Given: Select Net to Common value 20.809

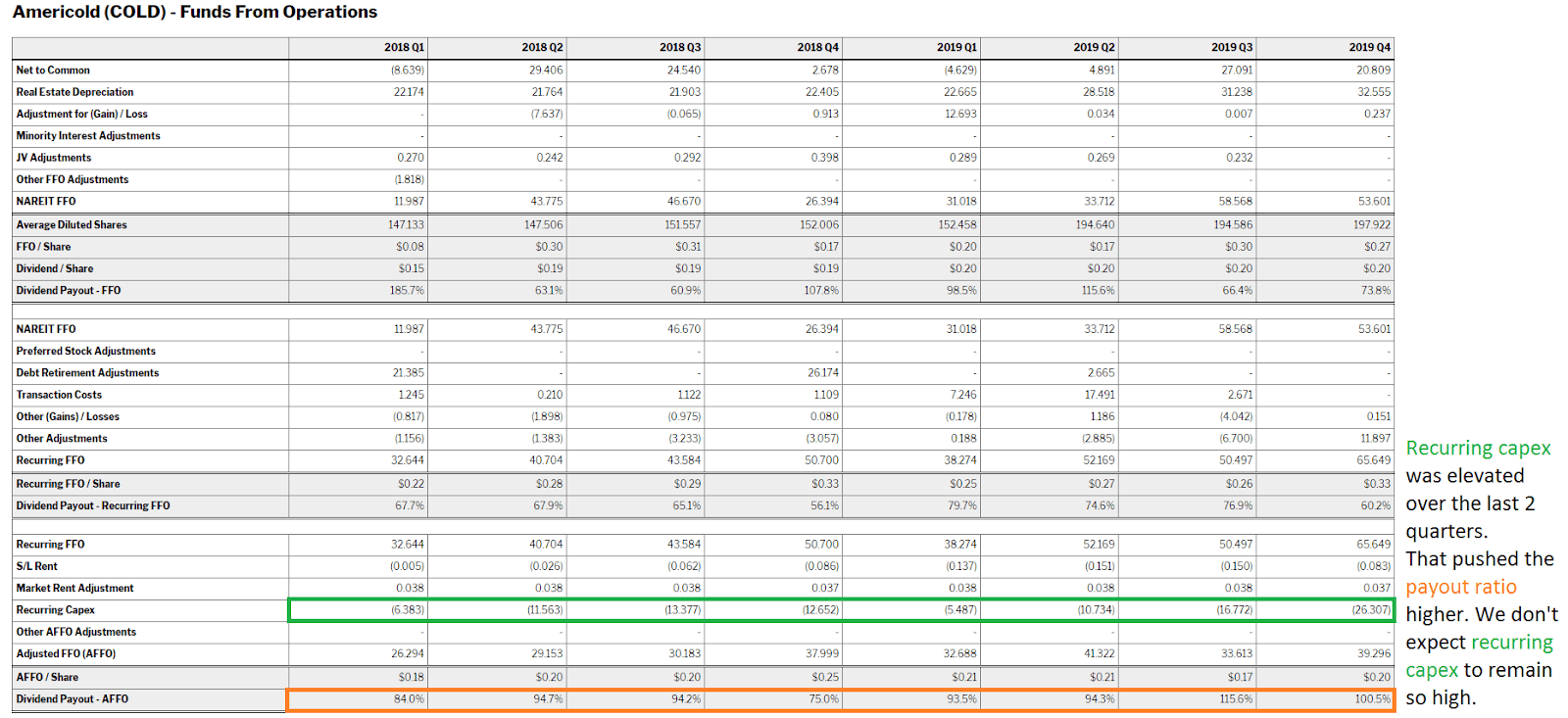Looking at the screenshot, I should (x=1374, y=71).
